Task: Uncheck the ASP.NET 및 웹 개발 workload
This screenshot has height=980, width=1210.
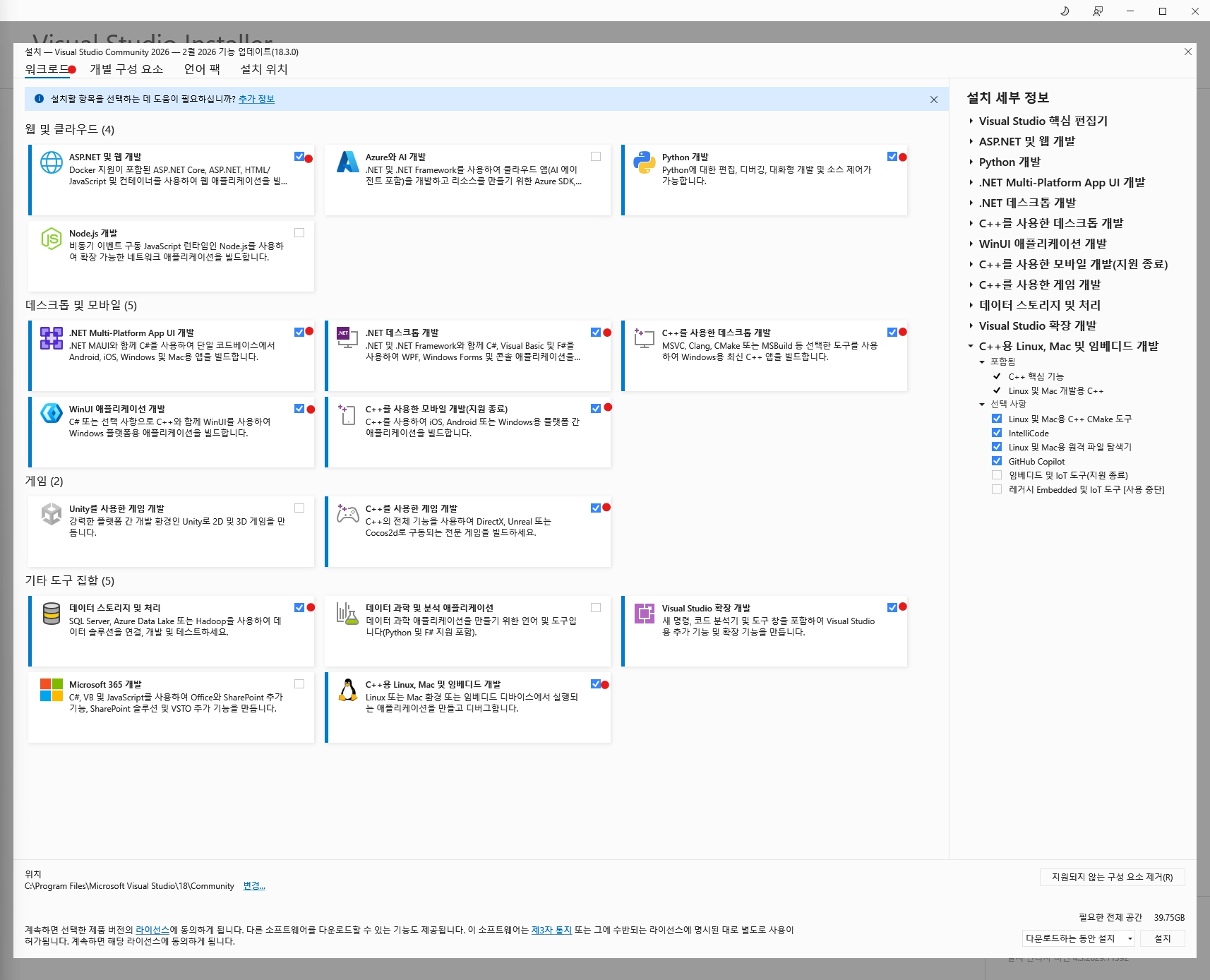Action: [x=299, y=157]
